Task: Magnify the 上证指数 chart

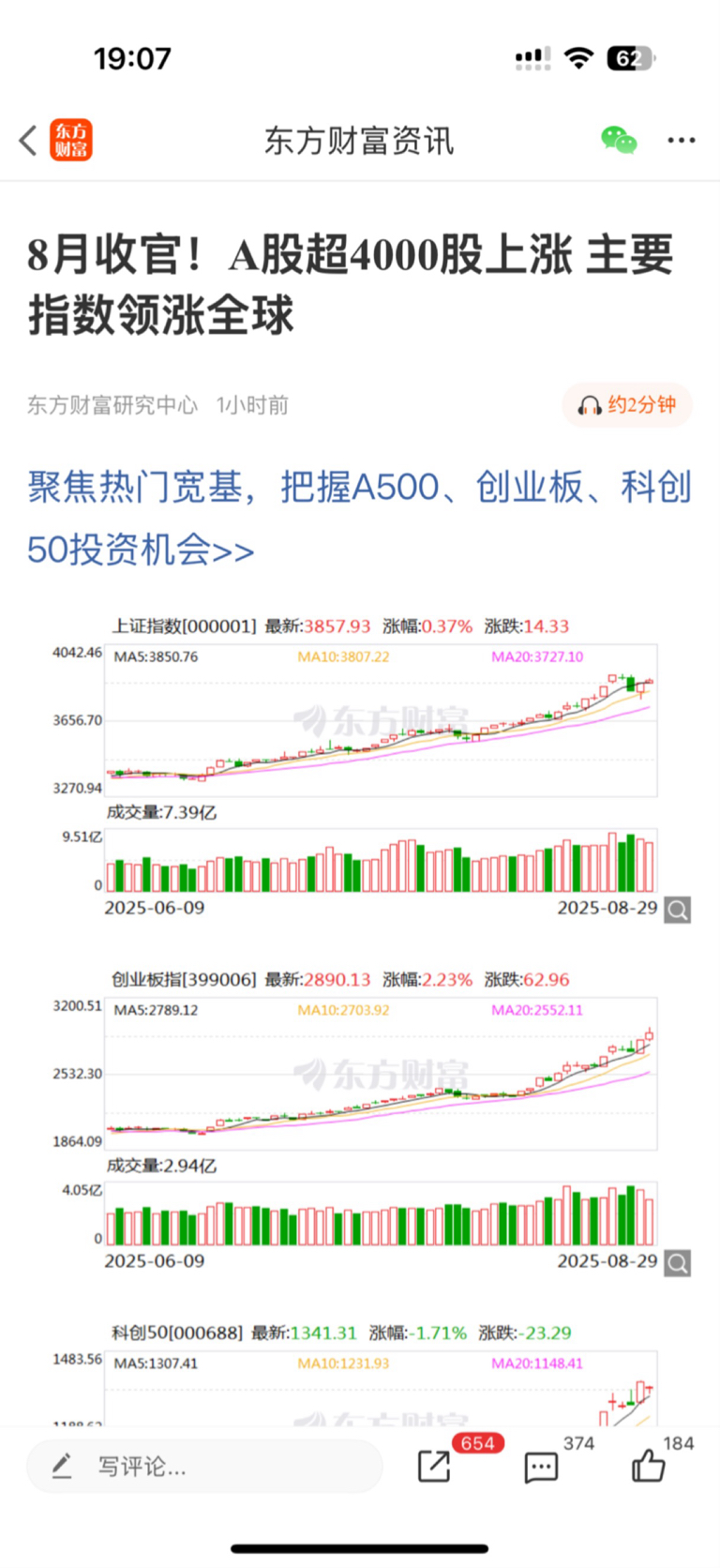Action: [x=678, y=910]
